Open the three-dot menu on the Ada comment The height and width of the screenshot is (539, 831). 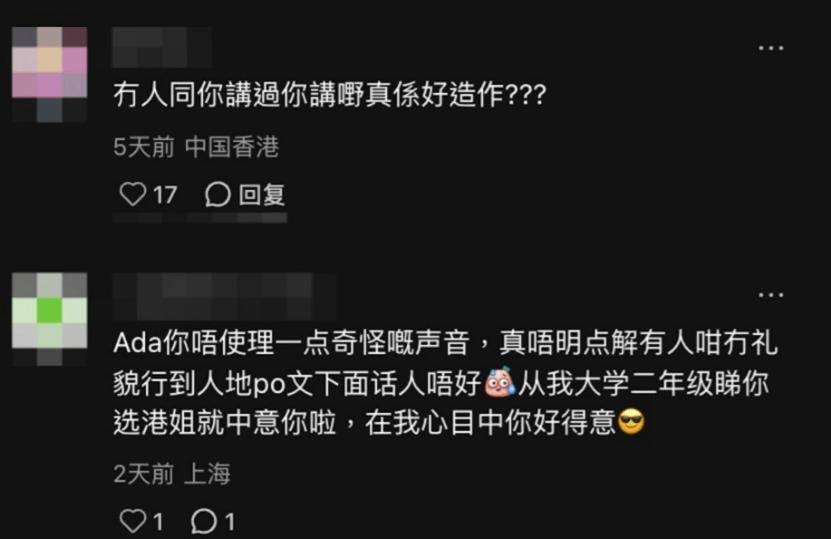click(771, 295)
